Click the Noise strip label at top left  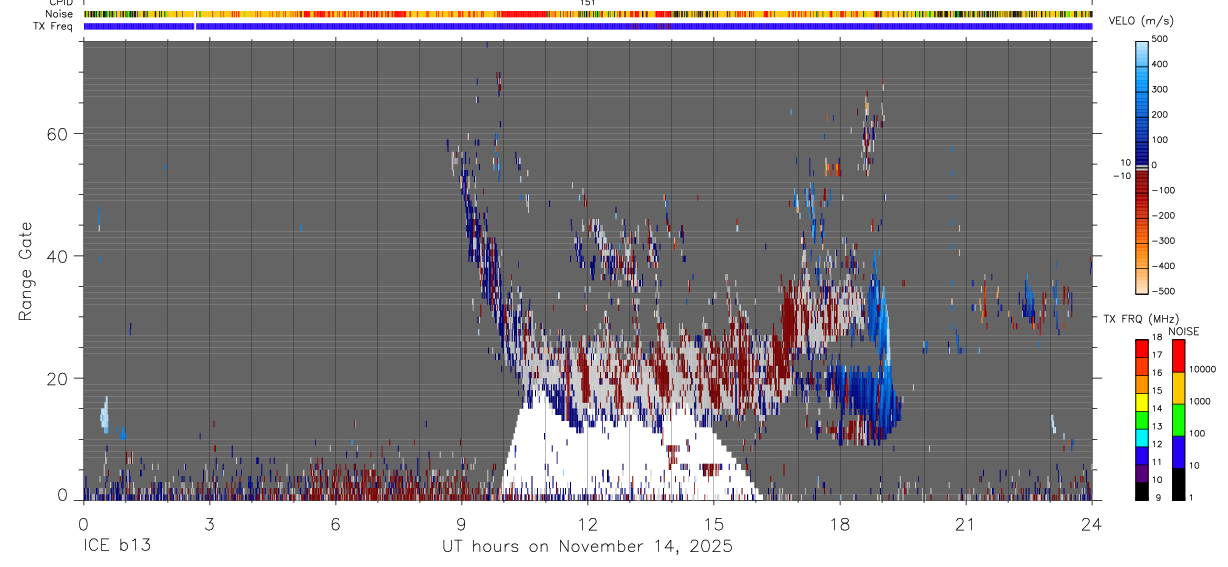click(x=59, y=14)
